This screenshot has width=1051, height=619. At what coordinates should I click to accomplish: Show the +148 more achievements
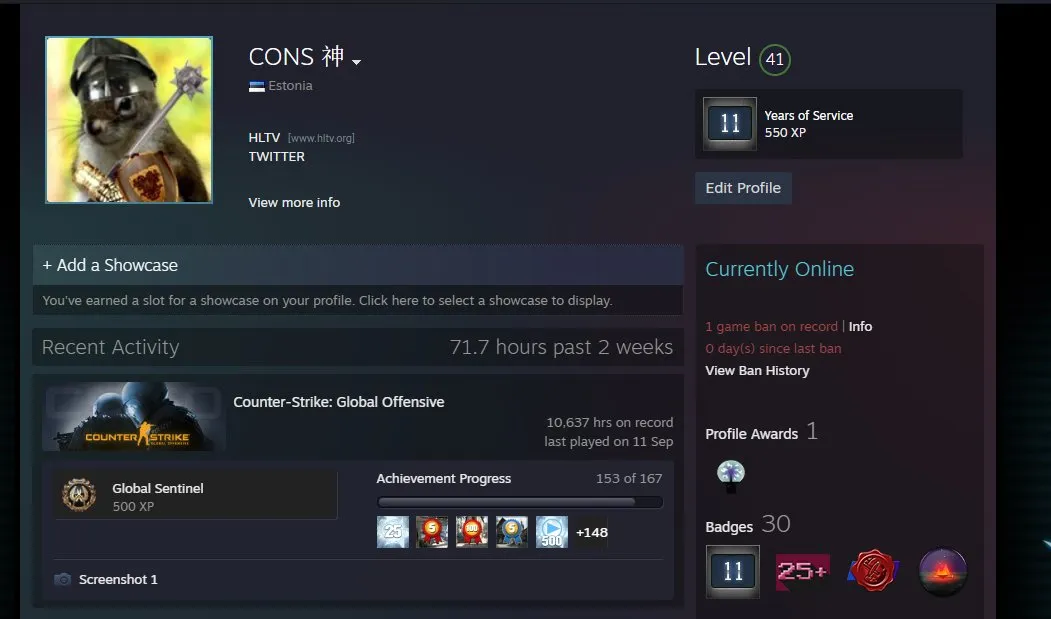(x=592, y=532)
